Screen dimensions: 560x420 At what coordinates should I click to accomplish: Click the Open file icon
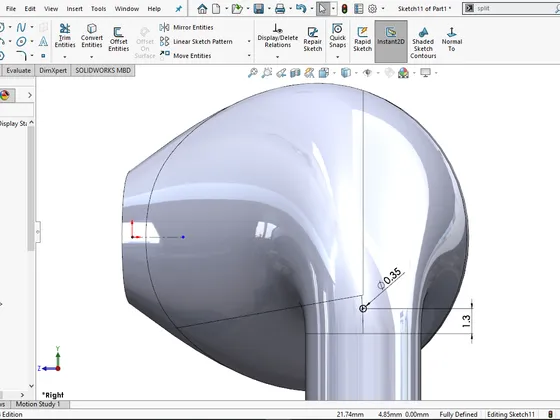coord(237,9)
